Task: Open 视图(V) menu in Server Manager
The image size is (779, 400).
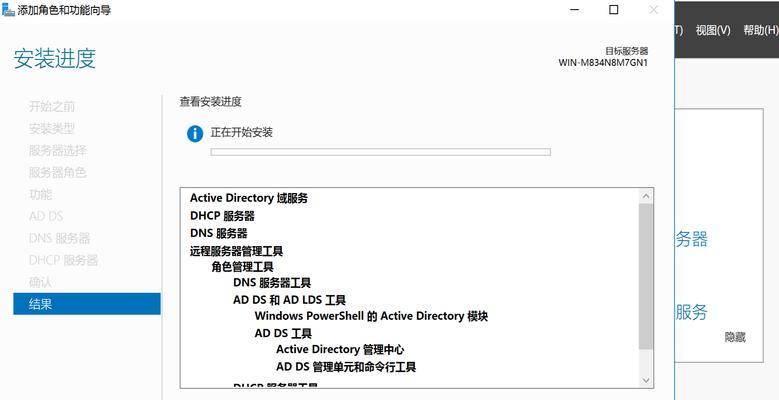Action: pyautogui.click(x=713, y=30)
